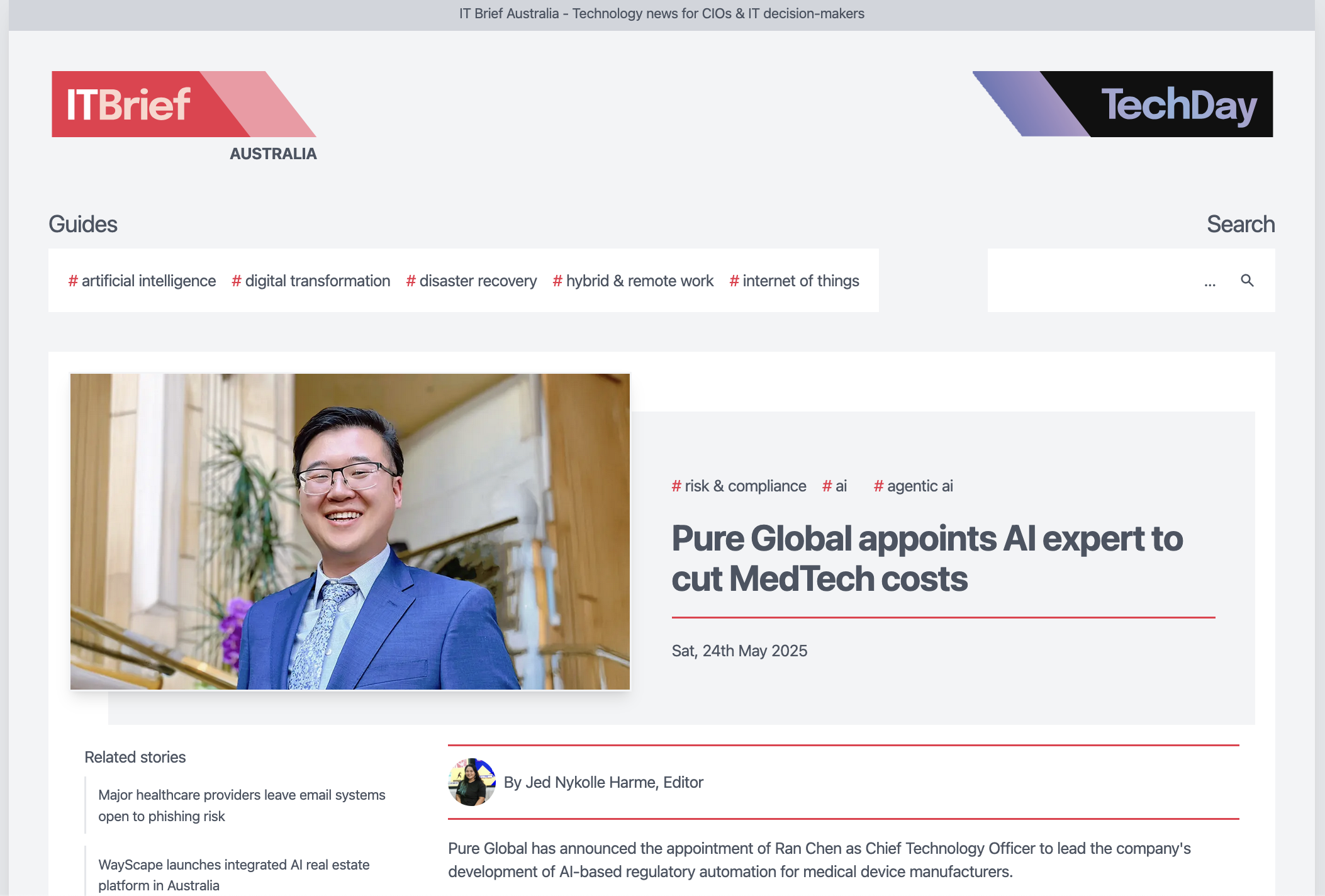This screenshot has height=896, width=1325.
Task: Click the top banner tagline text
Action: coord(662,14)
